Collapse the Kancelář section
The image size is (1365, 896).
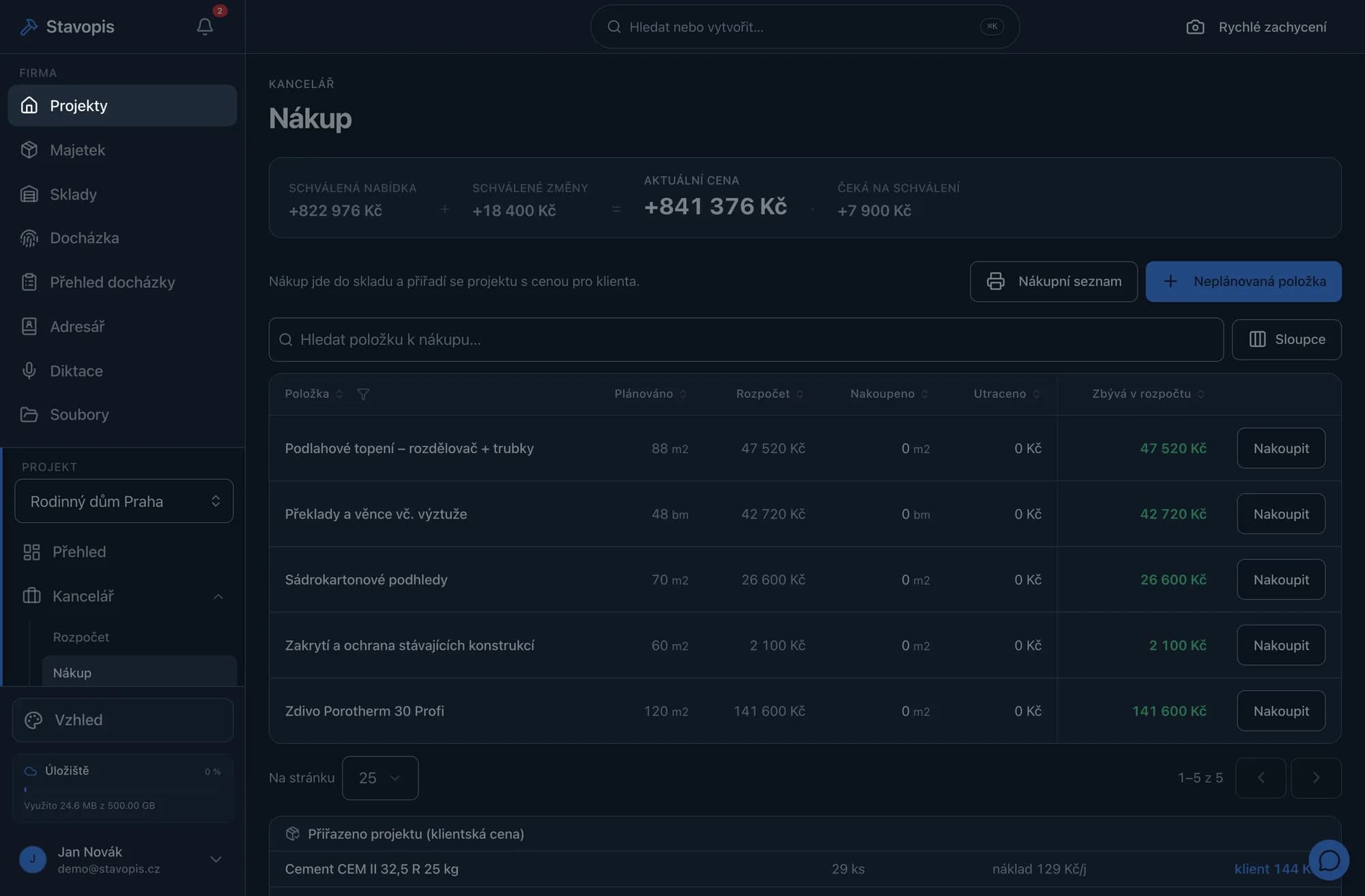(124, 596)
